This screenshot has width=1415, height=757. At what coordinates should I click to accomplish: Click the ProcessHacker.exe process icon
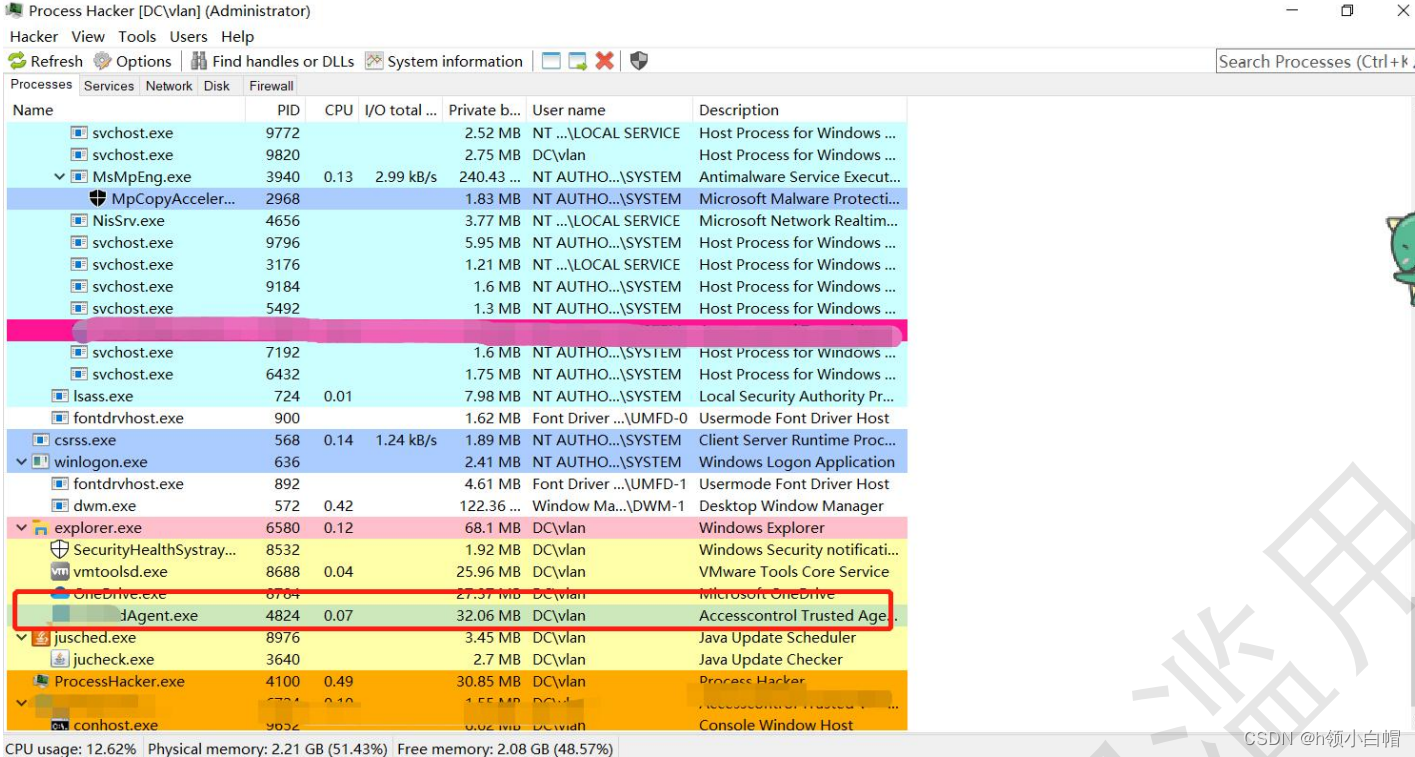(x=40, y=681)
